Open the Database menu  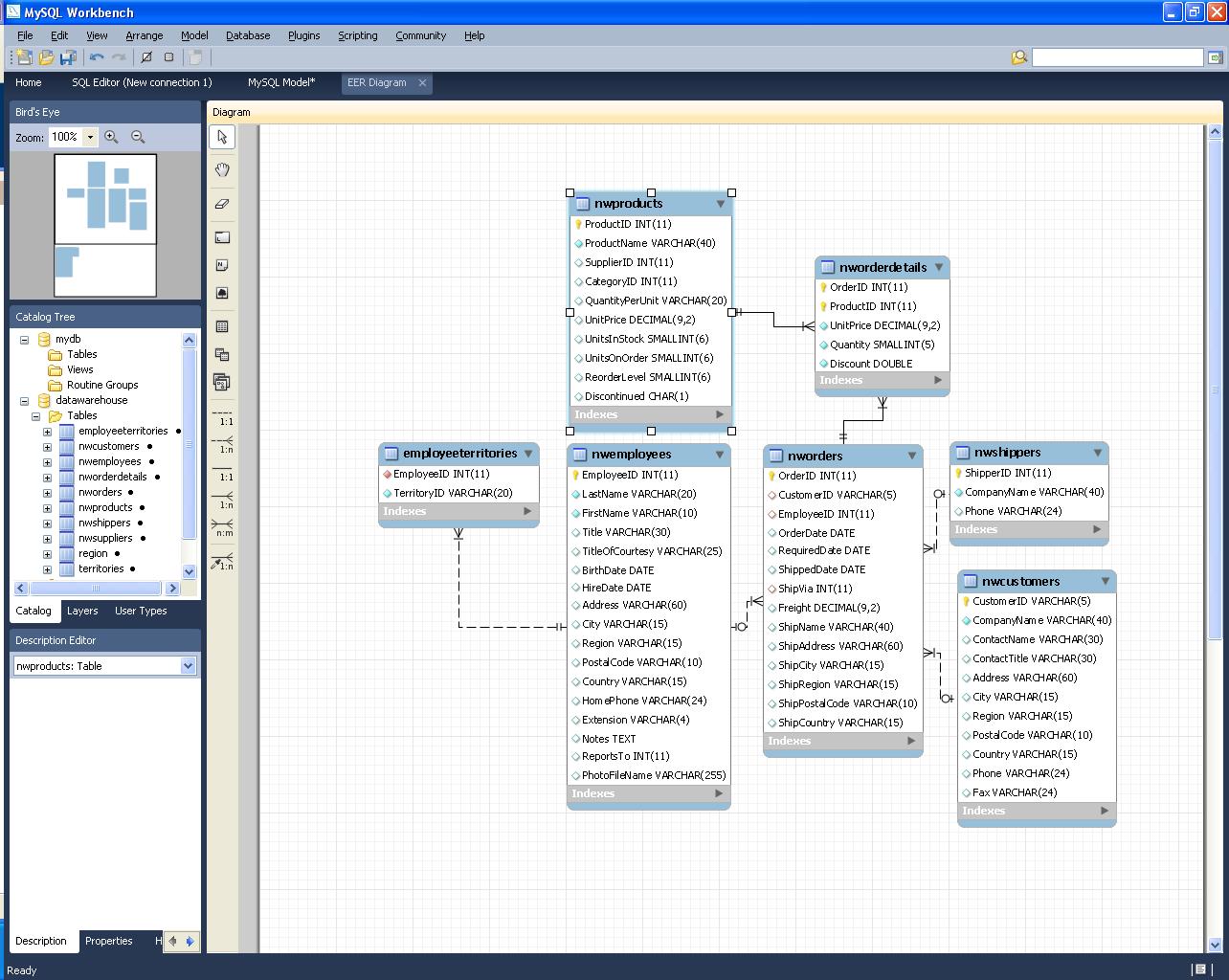point(247,35)
